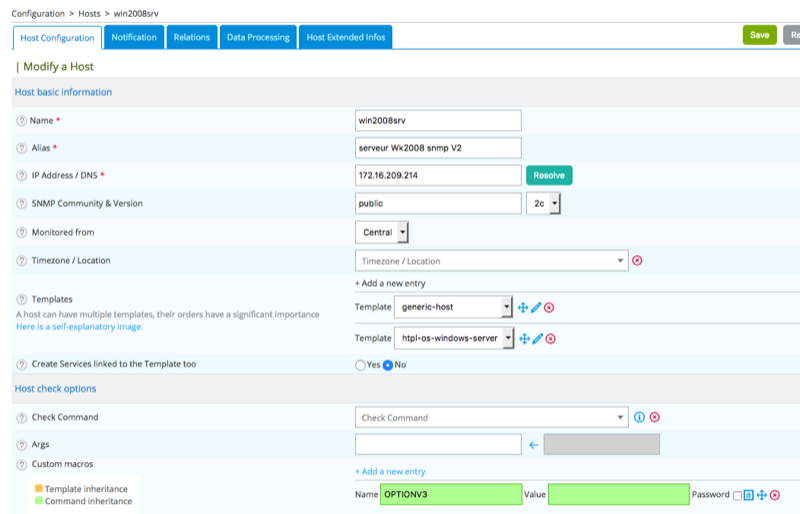This screenshot has height=514, width=800.
Task: Delete the OPTIONV3 custom macro
Action: click(x=775, y=495)
